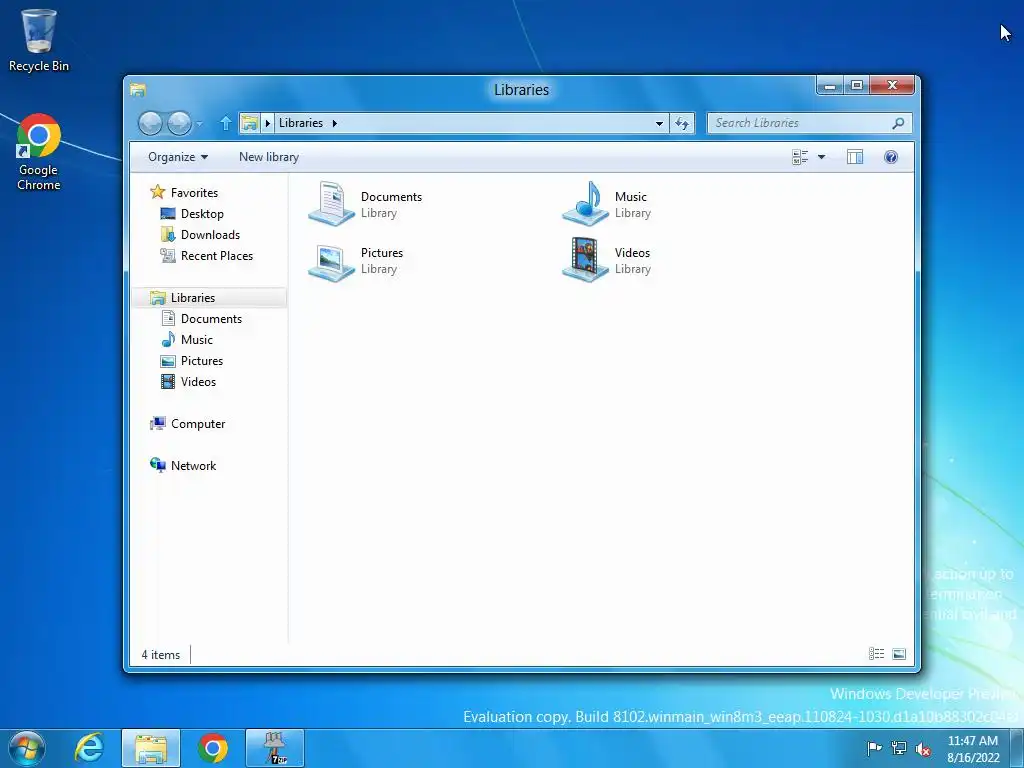1024x768 pixels.
Task: Click the 4 items status text
Action: (161, 654)
